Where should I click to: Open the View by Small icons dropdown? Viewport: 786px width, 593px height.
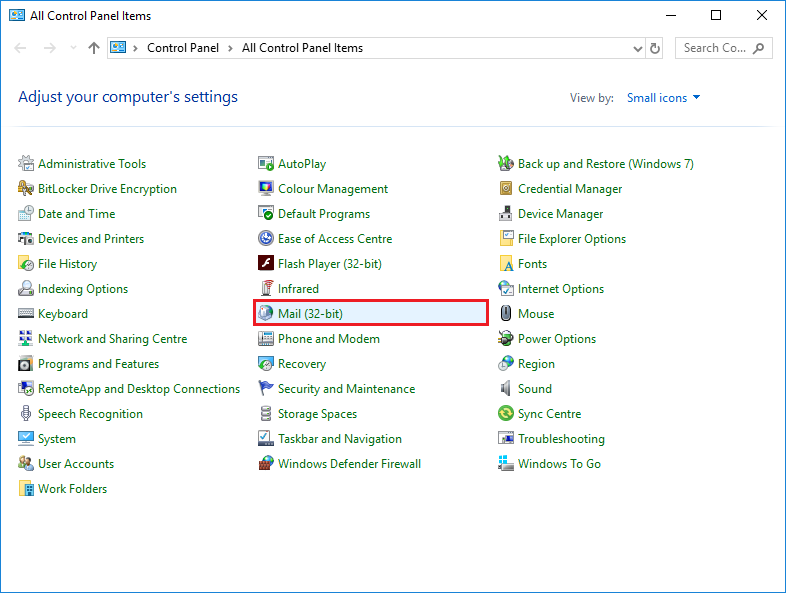[663, 98]
